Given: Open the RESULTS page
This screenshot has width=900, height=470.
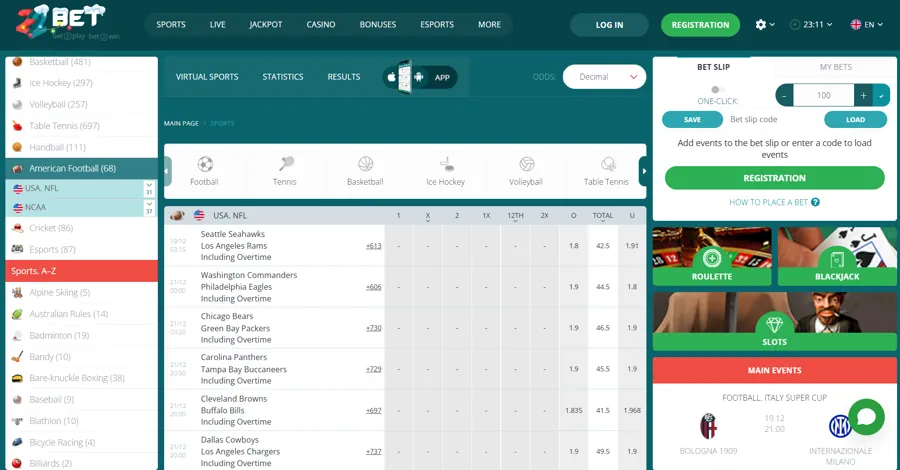Looking at the screenshot, I should click(x=344, y=77).
